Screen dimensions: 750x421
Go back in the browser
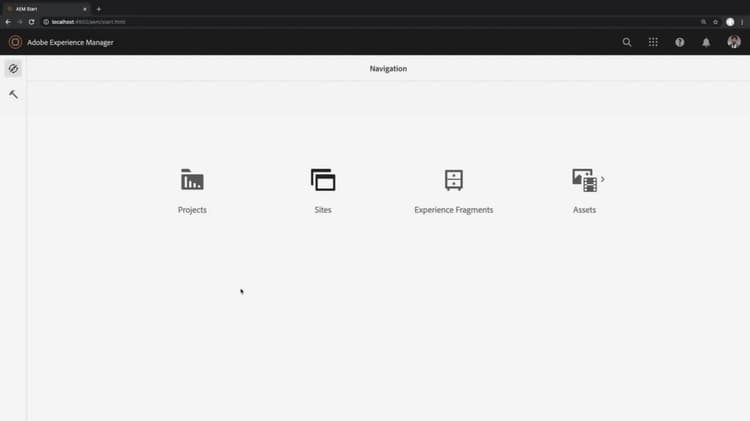pos(8,22)
